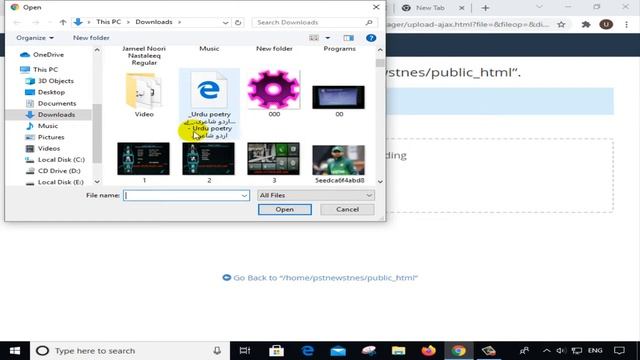The width and height of the screenshot is (640, 360).
Task: Open the dialog help icon
Action: [371, 38]
